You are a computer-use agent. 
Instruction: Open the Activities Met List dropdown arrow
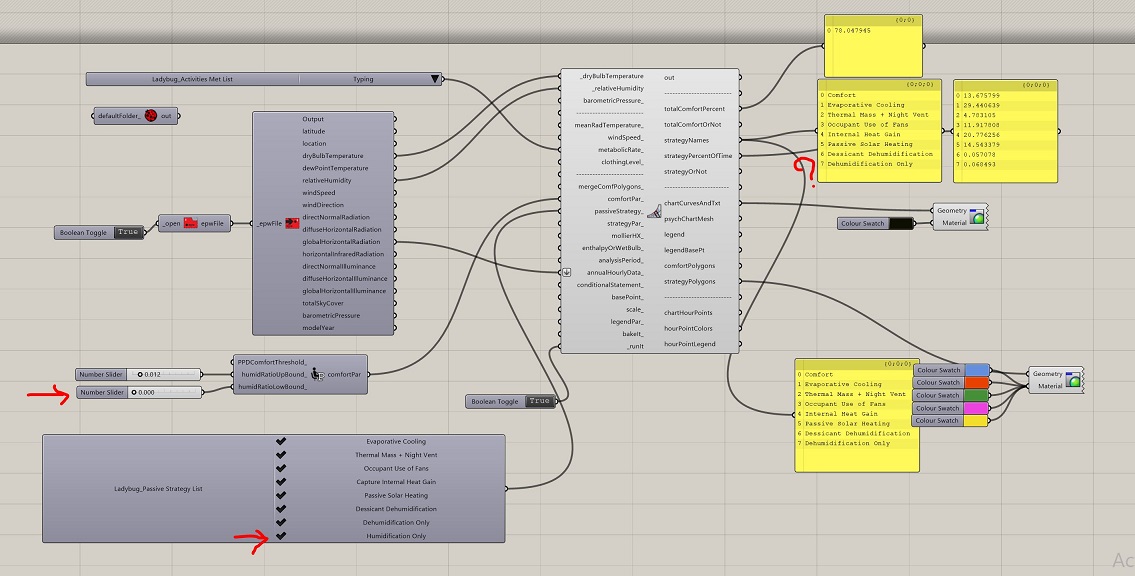[x=435, y=79]
